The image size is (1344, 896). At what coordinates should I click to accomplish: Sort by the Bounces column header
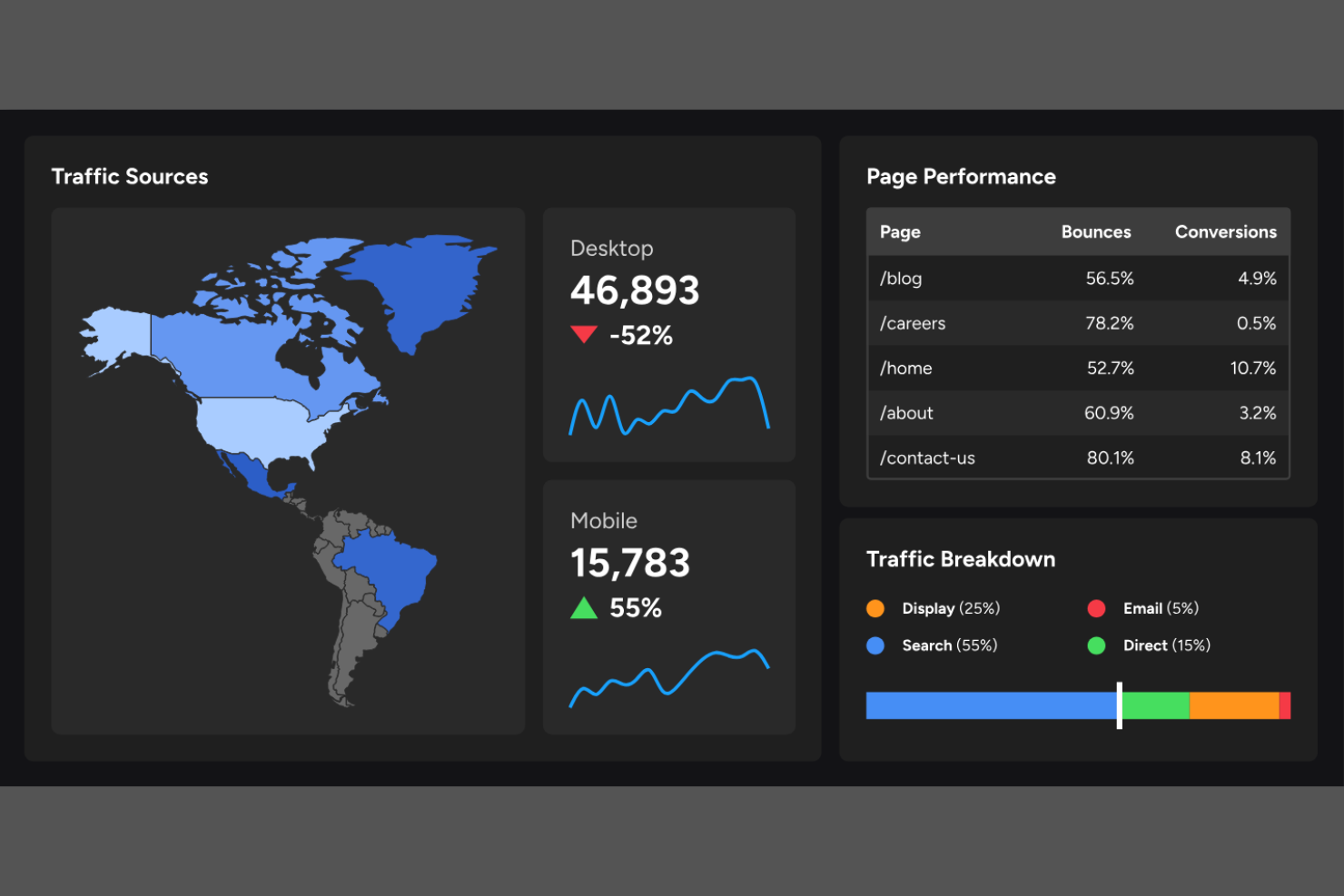pos(1096,231)
